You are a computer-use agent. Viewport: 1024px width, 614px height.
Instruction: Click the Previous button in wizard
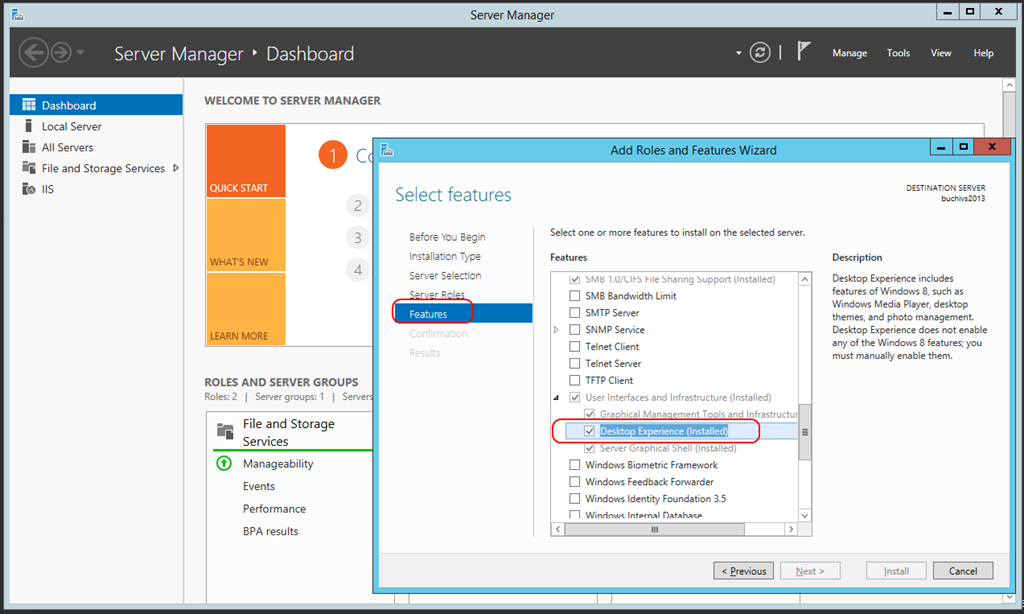743,571
